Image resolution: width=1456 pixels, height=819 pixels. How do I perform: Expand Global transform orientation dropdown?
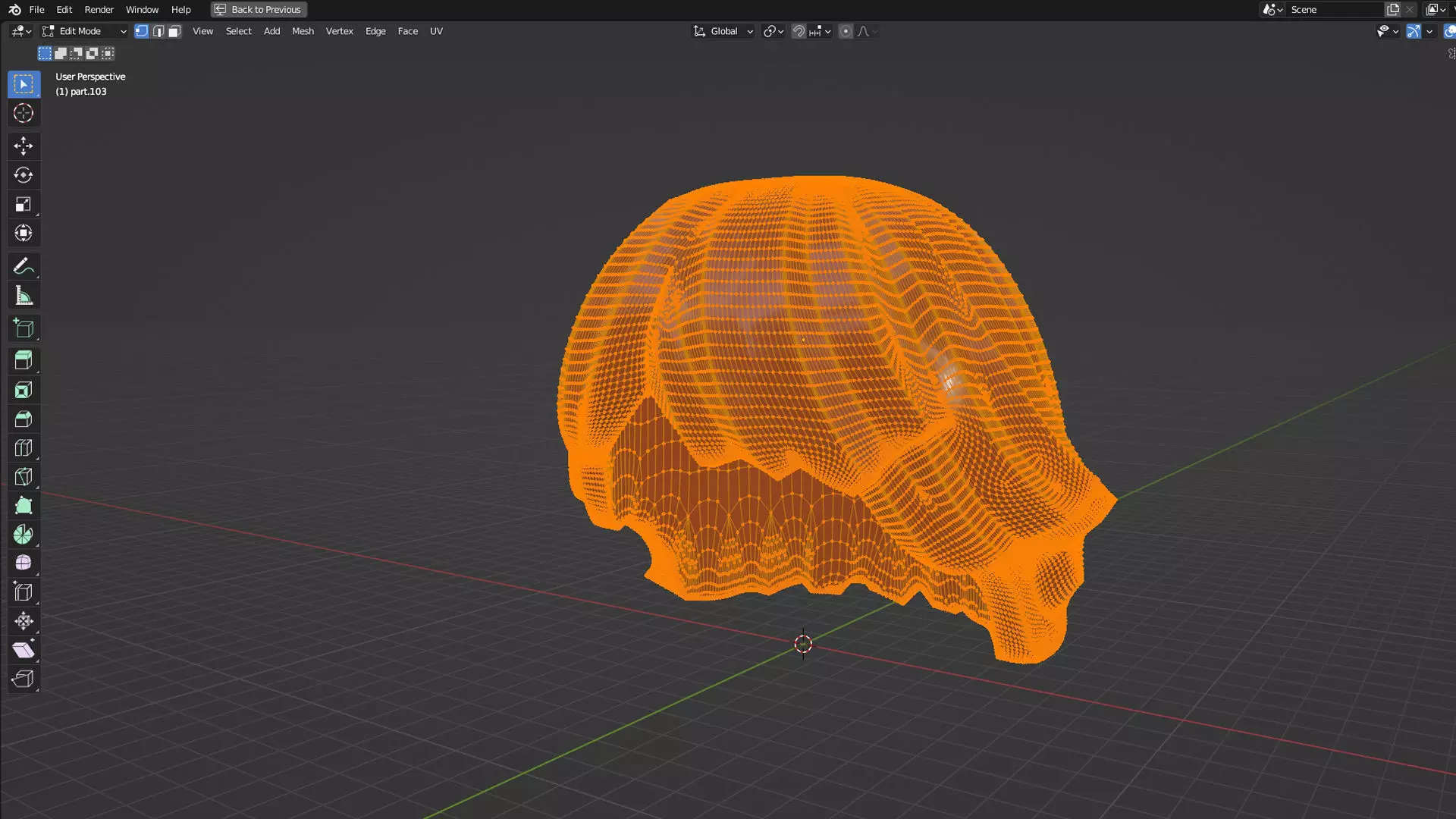(x=723, y=31)
